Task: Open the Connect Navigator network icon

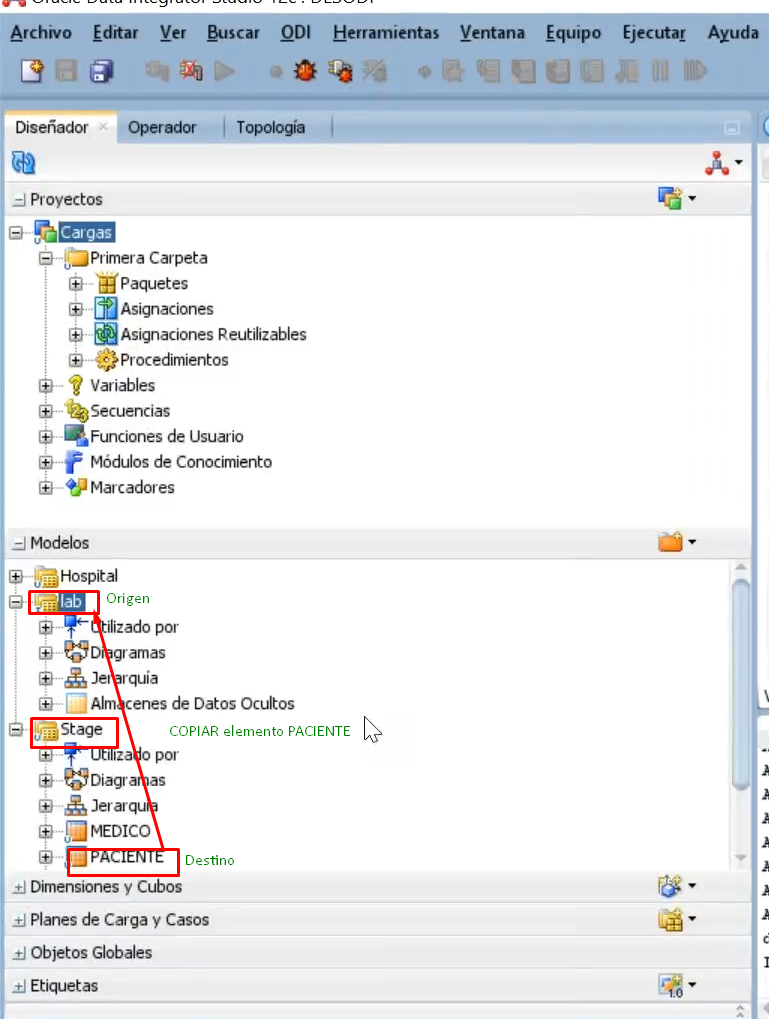Action: (x=717, y=162)
